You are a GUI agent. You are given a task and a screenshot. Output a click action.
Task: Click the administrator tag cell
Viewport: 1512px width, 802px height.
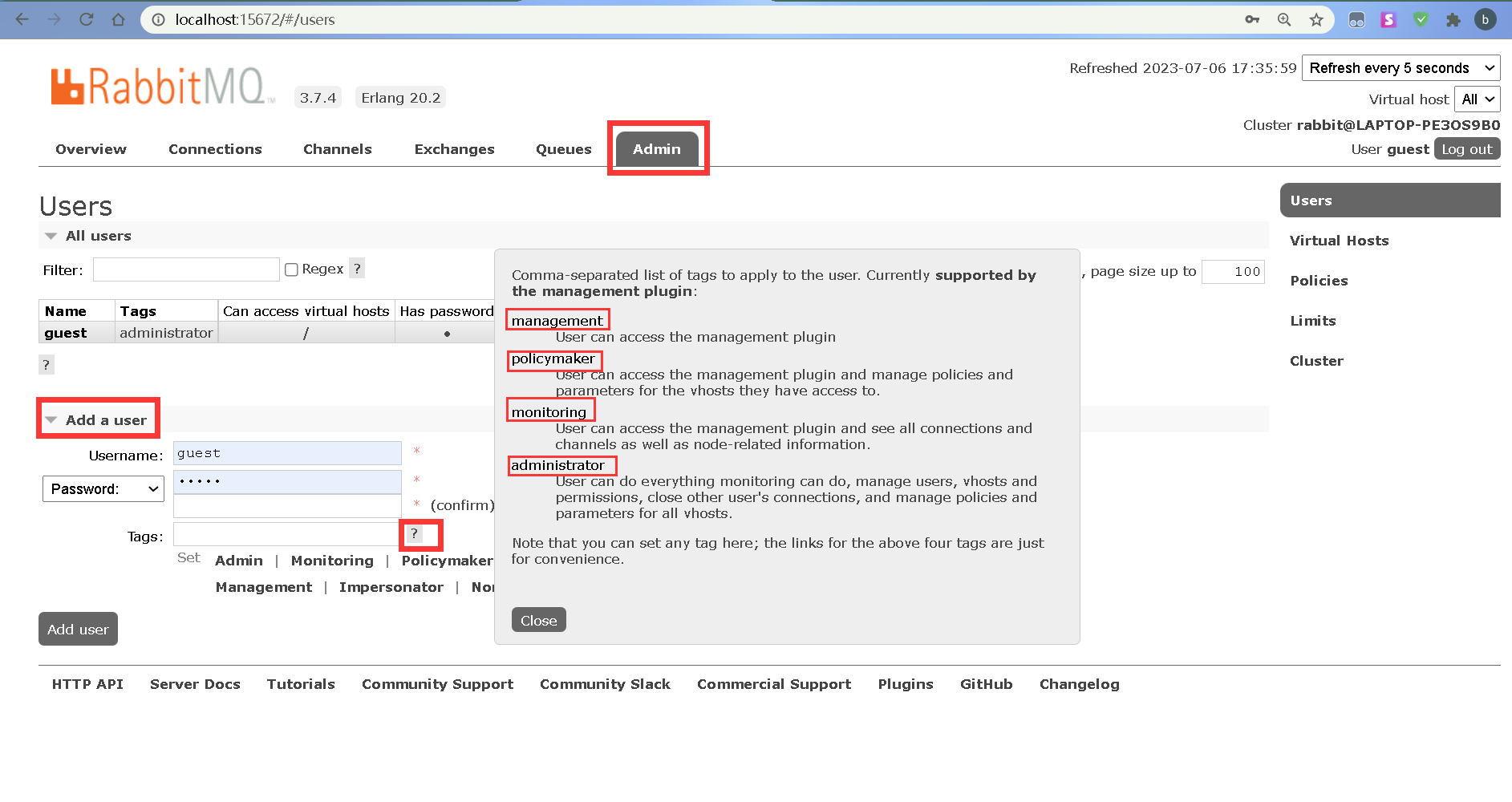[166, 333]
